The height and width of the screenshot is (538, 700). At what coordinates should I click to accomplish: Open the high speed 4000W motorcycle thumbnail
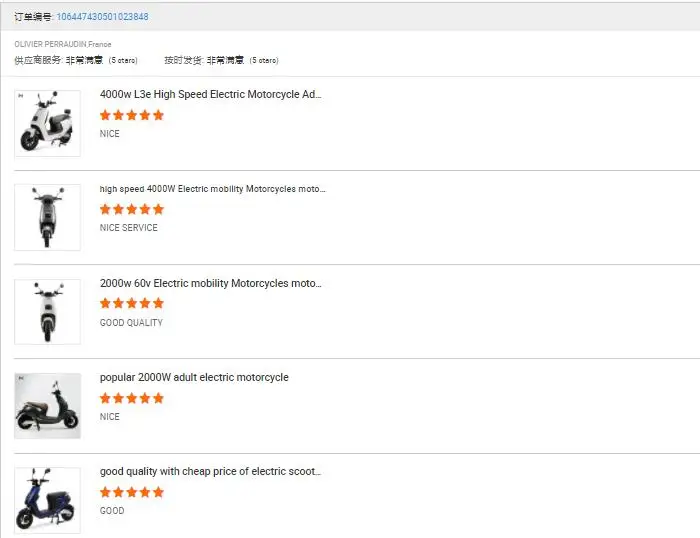coord(47,217)
